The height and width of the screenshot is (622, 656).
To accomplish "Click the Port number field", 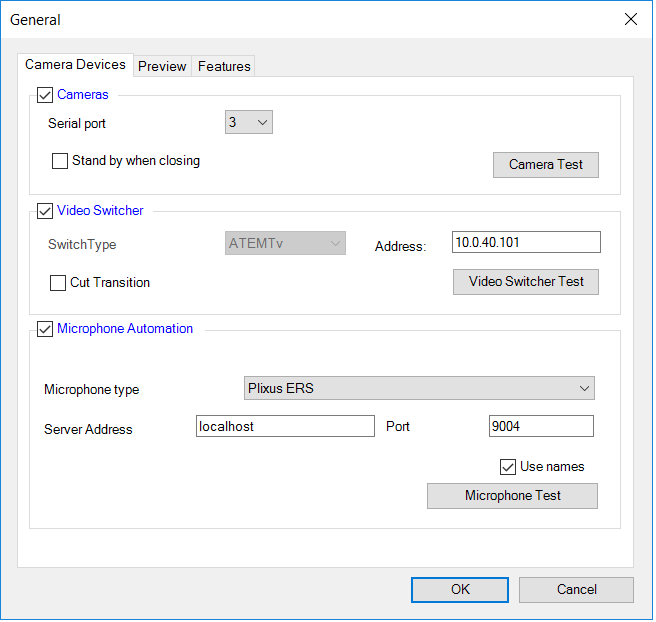I will pos(540,427).
